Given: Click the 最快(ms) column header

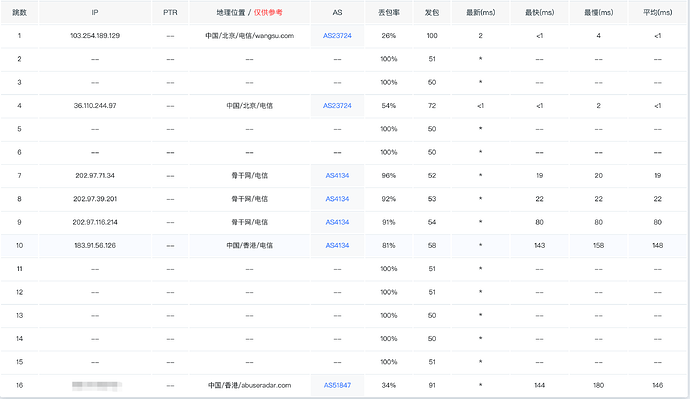Looking at the screenshot, I should tap(540, 12).
